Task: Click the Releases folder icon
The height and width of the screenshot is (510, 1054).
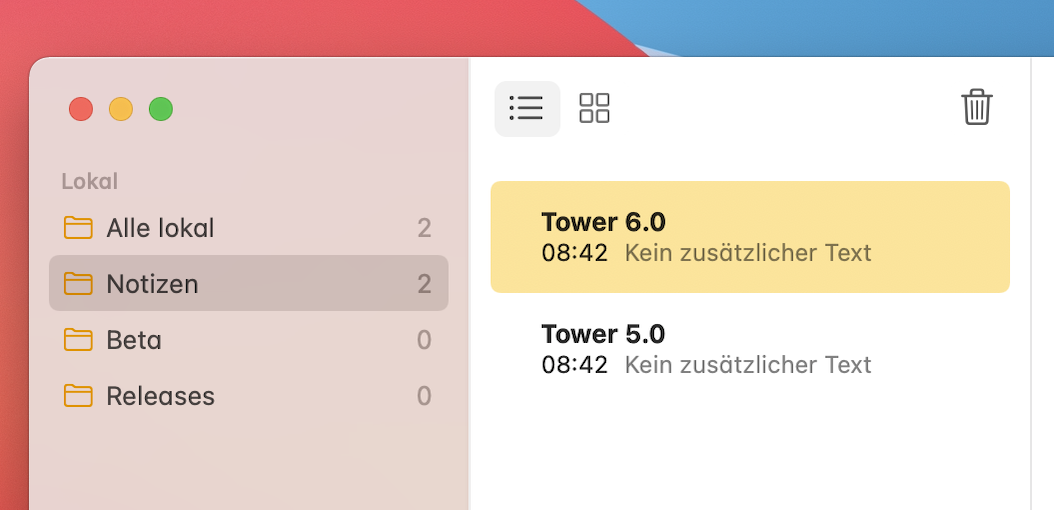Action: point(78,396)
